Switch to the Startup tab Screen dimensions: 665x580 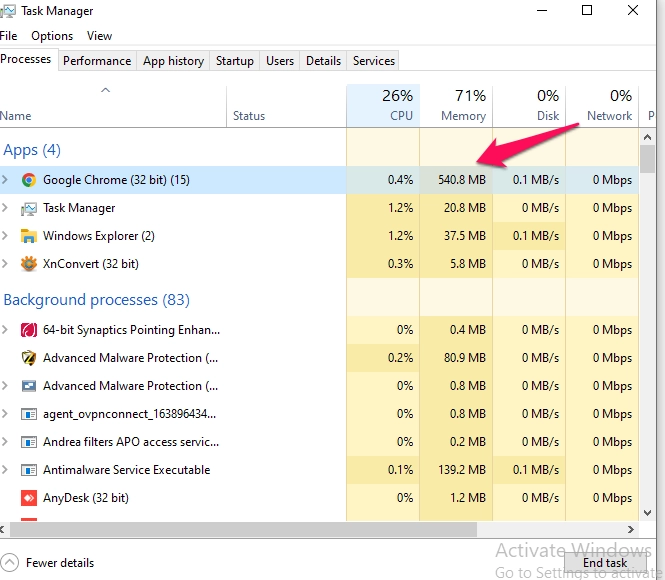pos(235,61)
